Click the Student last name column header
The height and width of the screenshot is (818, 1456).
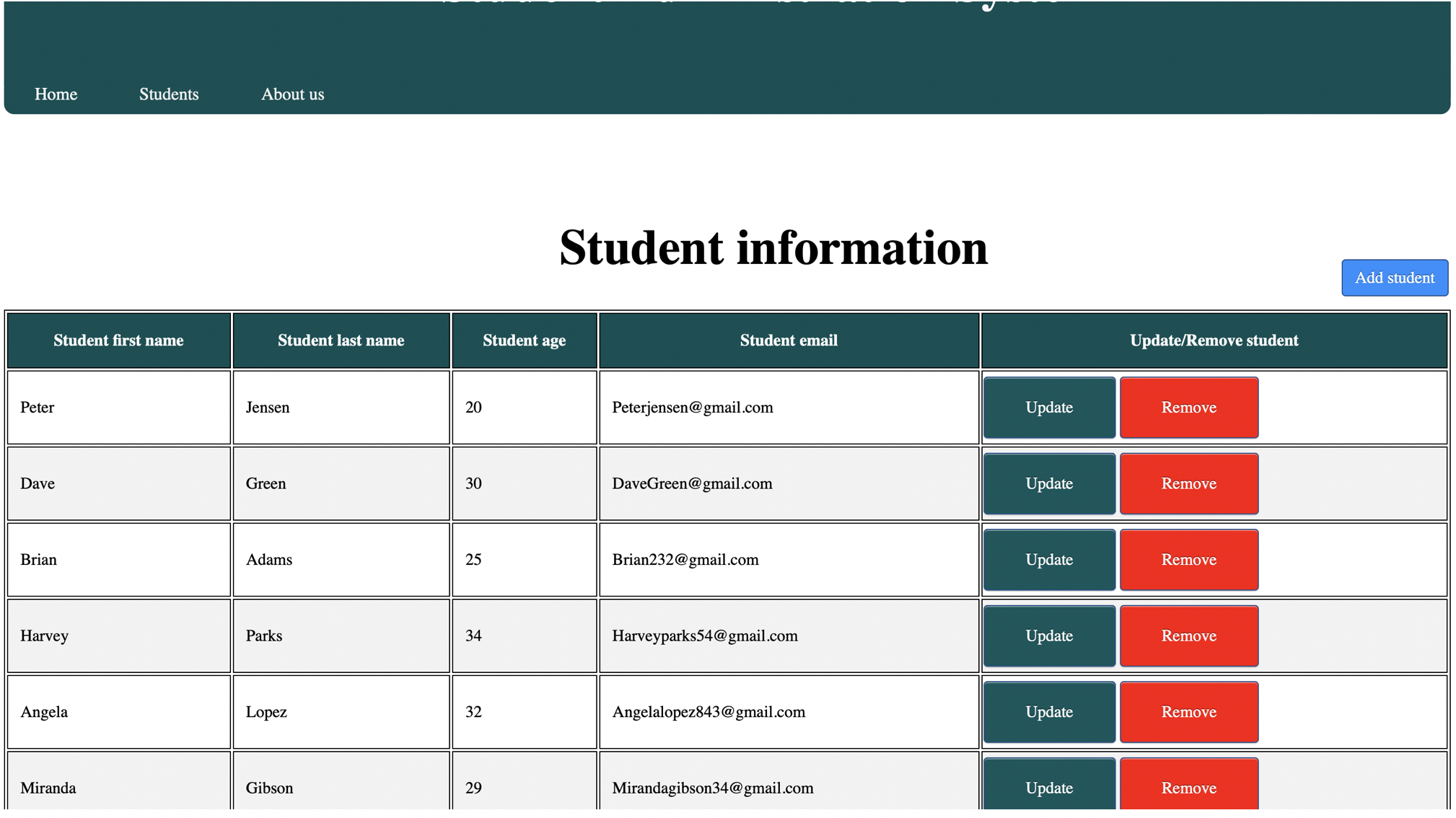341,340
